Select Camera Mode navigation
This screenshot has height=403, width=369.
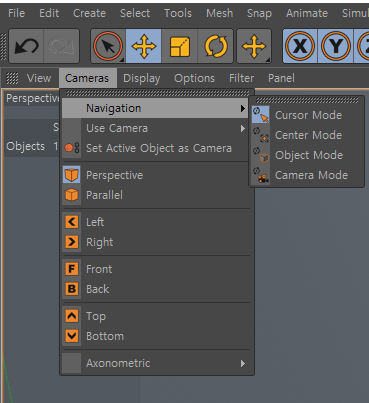tap(311, 175)
